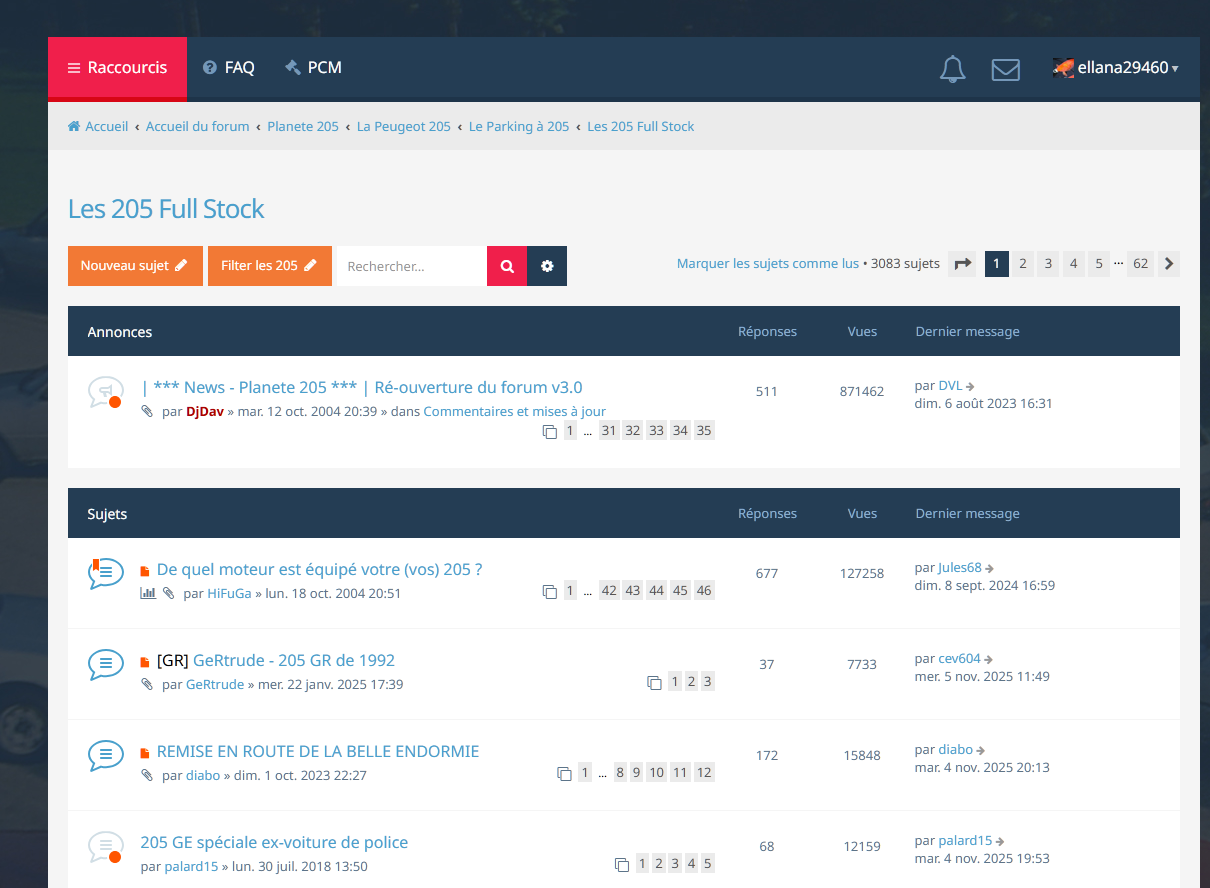Click the Nouveau sujet button
1210x888 pixels.
pyautogui.click(x=135, y=266)
